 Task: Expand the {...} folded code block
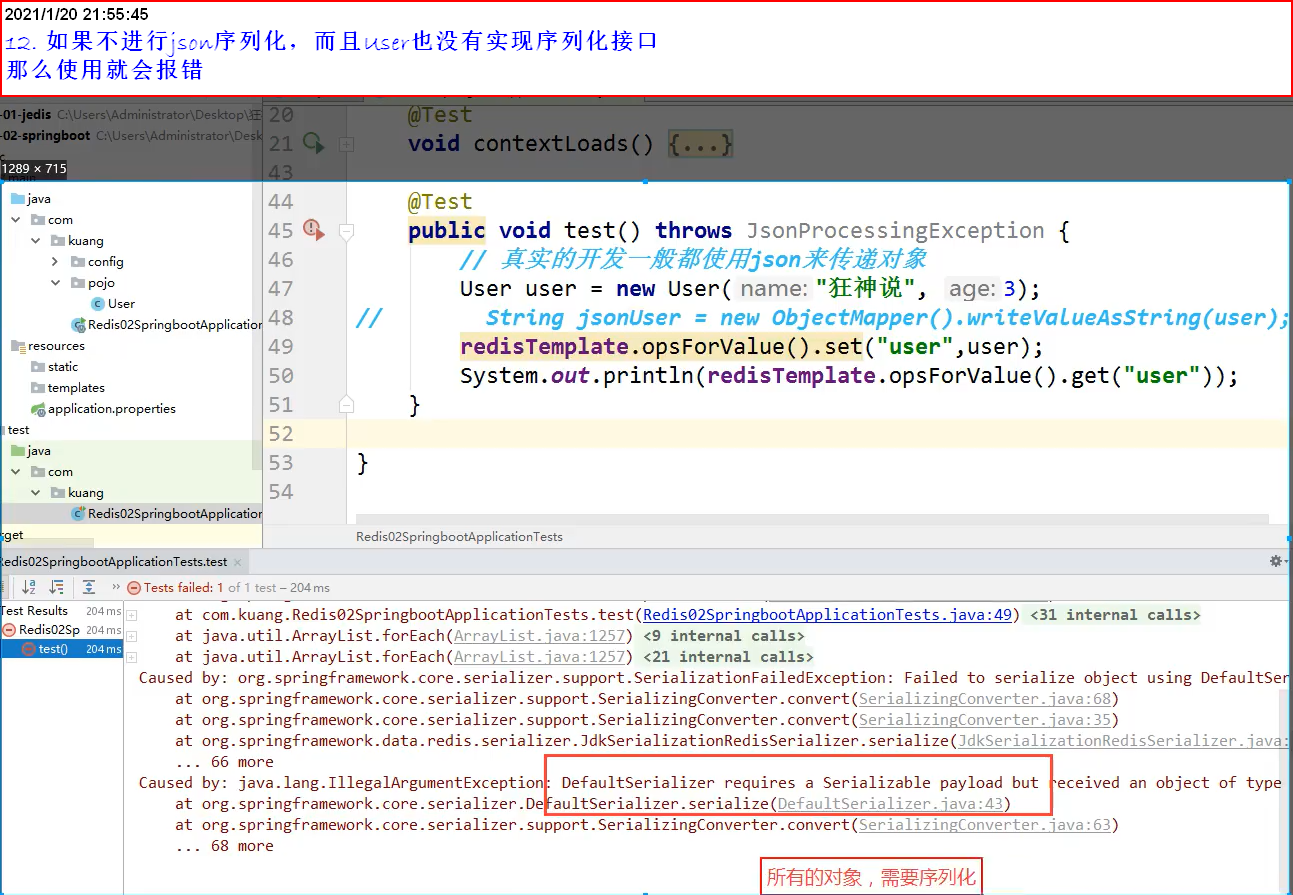pos(701,144)
